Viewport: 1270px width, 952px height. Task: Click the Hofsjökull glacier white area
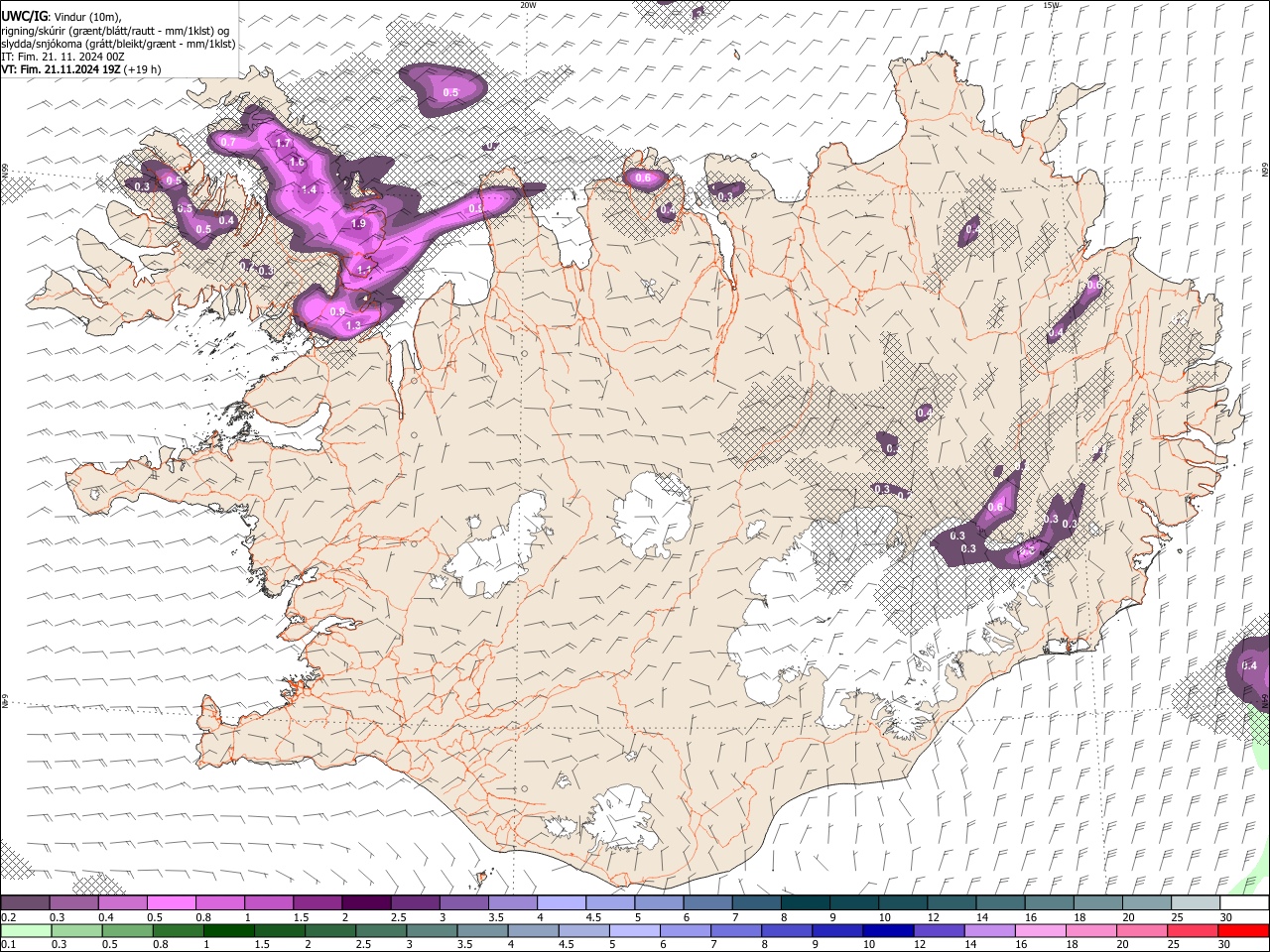[651, 516]
